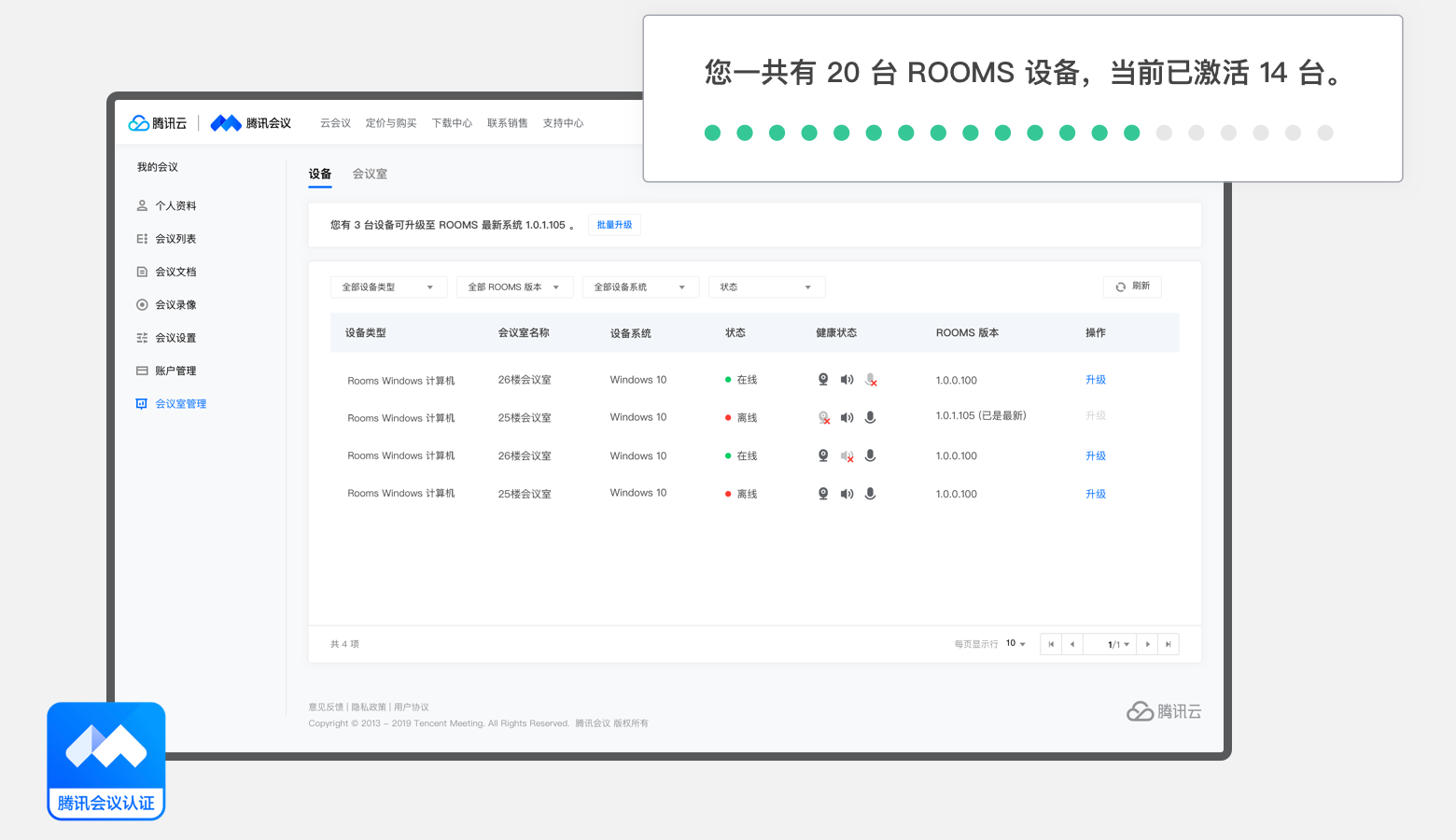Click the camera icon marked with a red X
Image resolution: width=1456 pixels, height=840 pixels.
tap(824, 418)
